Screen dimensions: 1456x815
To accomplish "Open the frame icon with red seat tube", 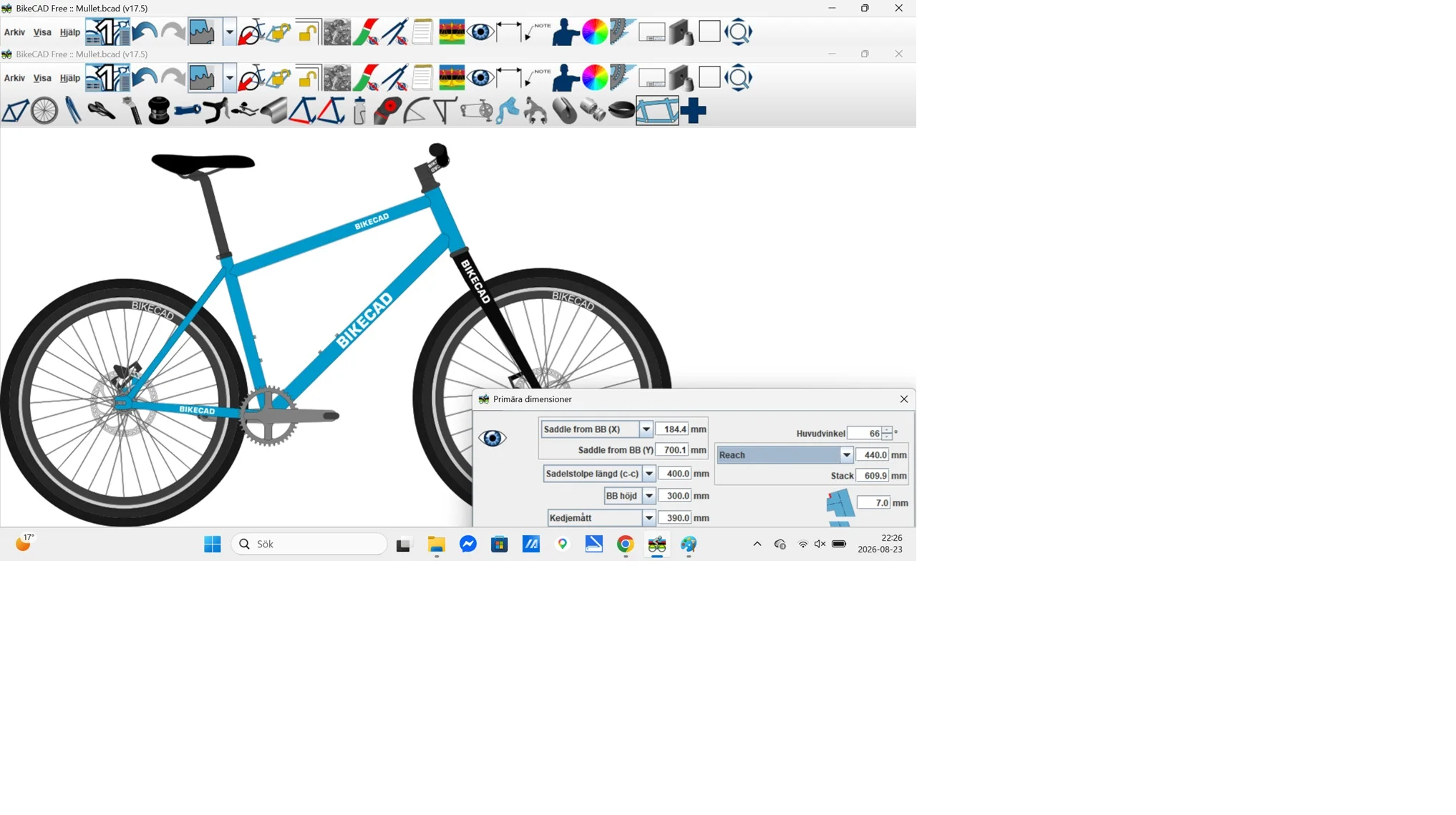I will pyautogui.click(x=331, y=111).
